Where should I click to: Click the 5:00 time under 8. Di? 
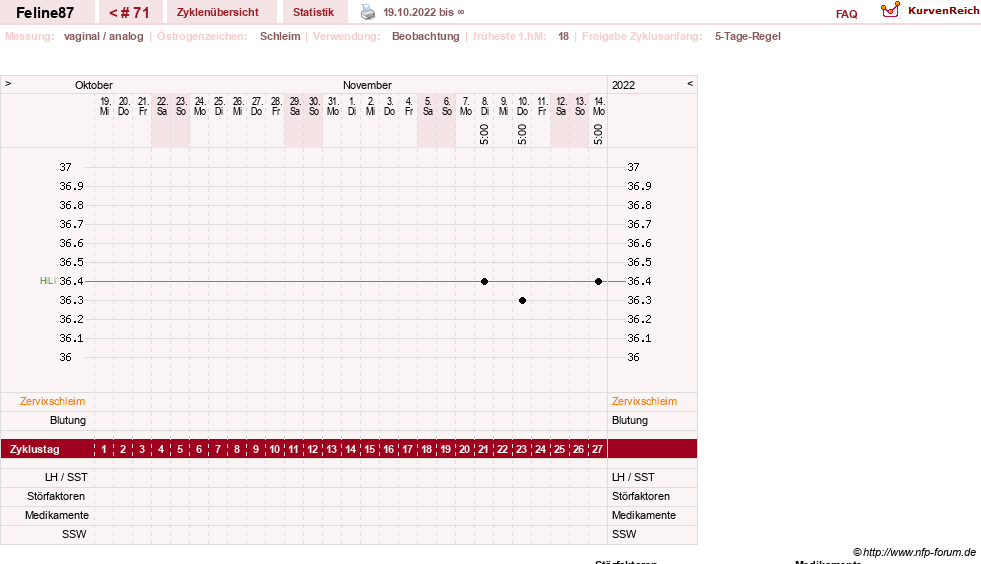tap(484, 134)
